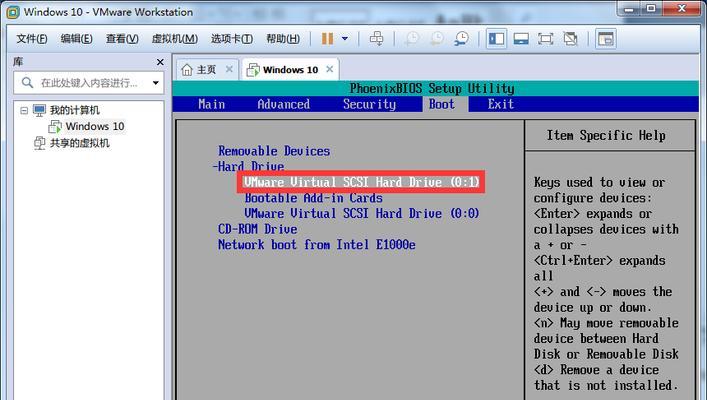This screenshot has height=400, width=707.
Task: Open the 查看(V) menu
Action: point(122,39)
